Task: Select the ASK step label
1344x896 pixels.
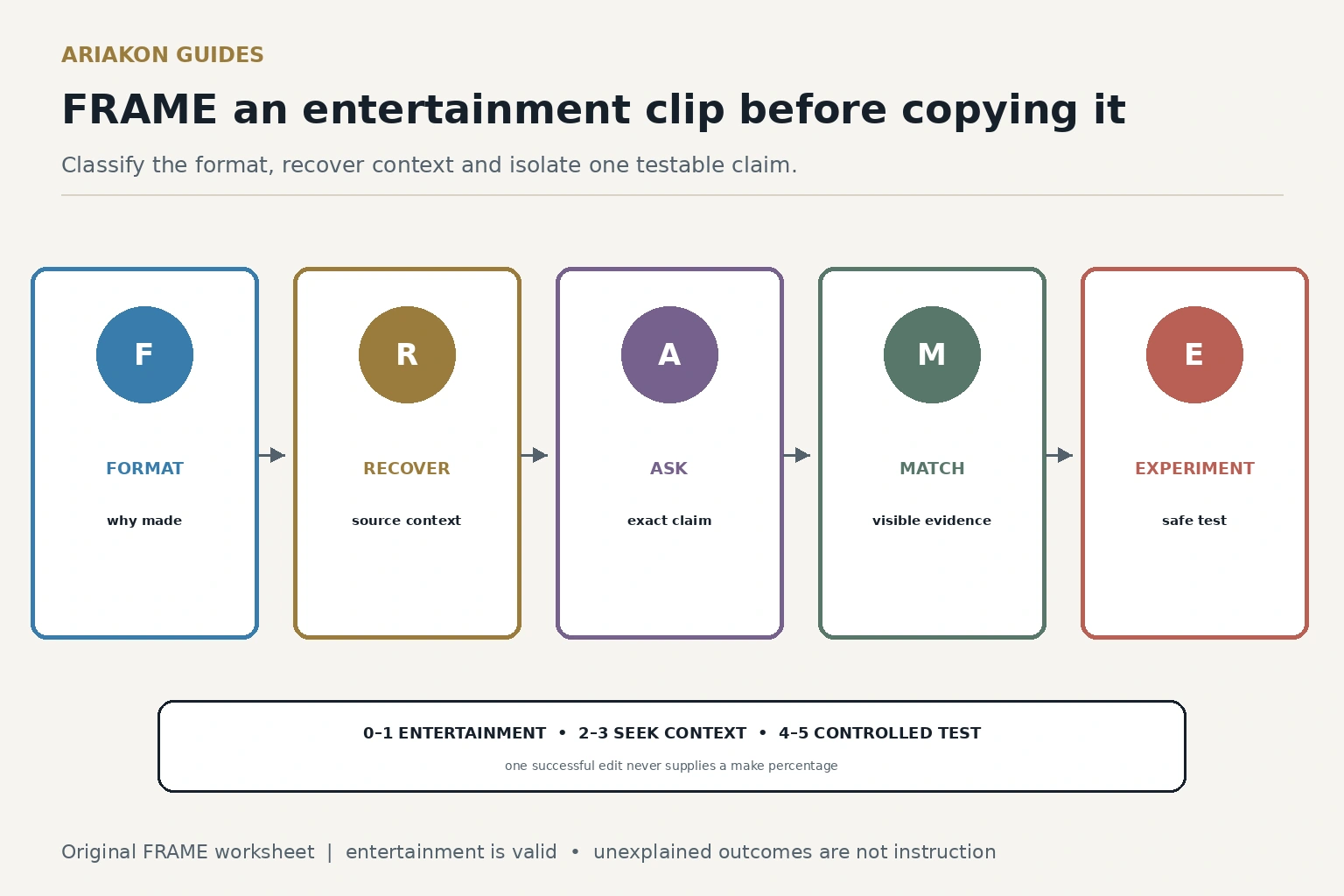Action: point(669,468)
